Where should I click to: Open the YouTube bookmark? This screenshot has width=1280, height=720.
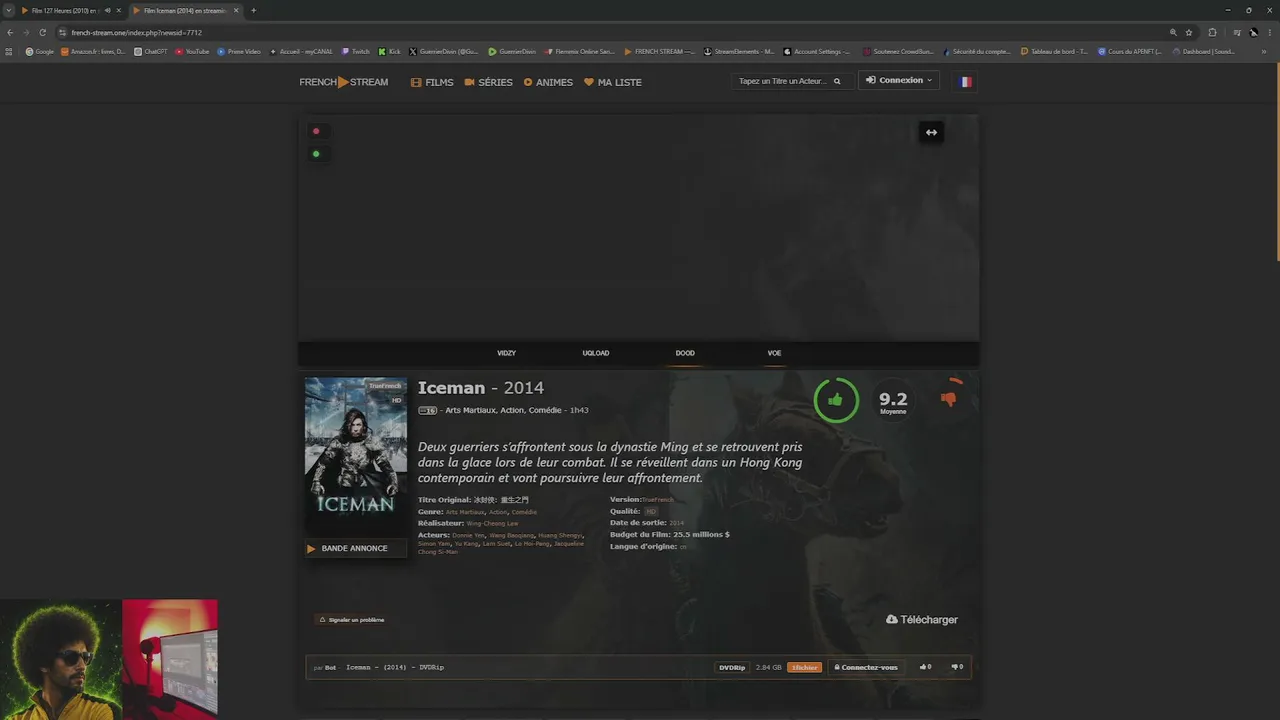click(193, 51)
